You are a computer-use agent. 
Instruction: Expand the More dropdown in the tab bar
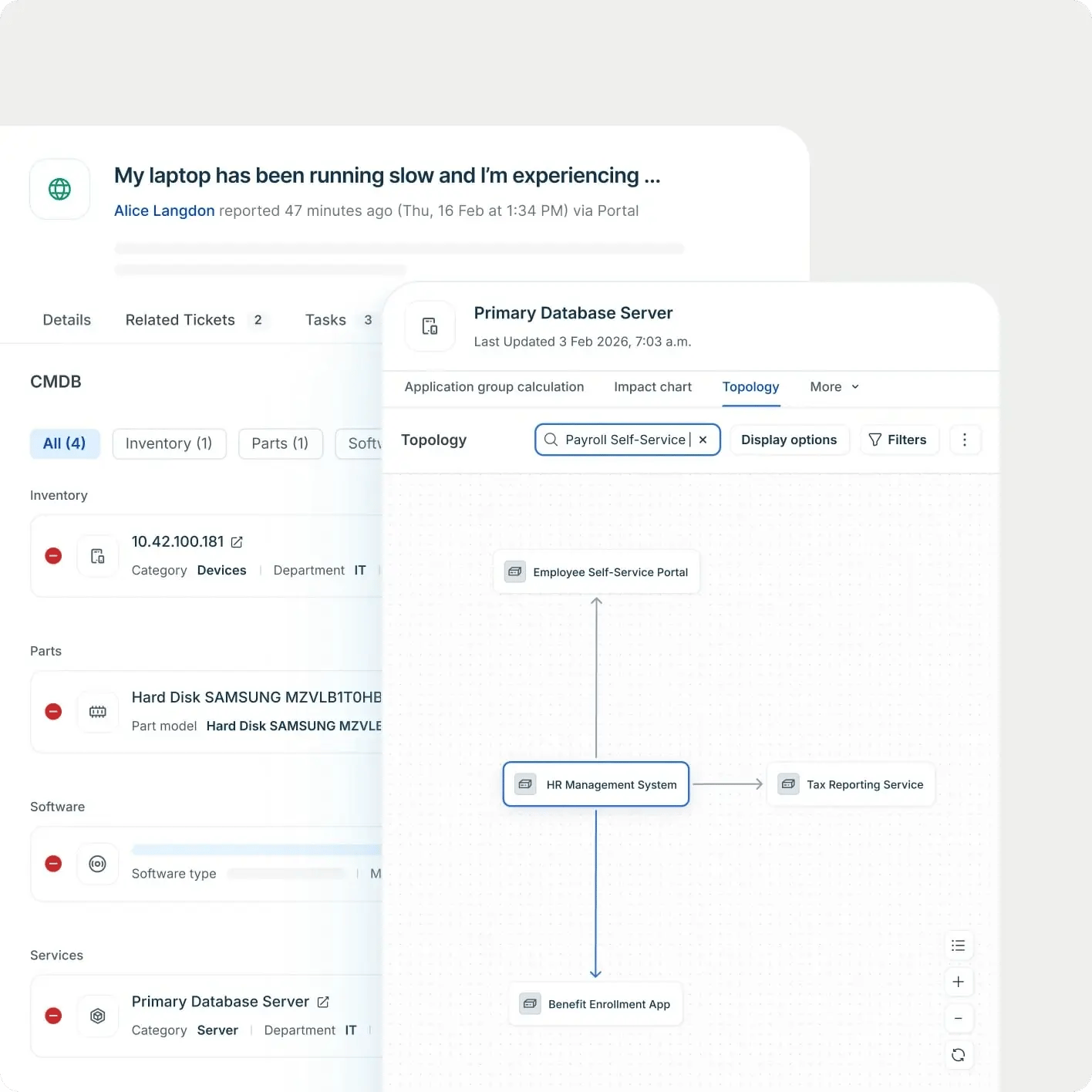coord(834,387)
